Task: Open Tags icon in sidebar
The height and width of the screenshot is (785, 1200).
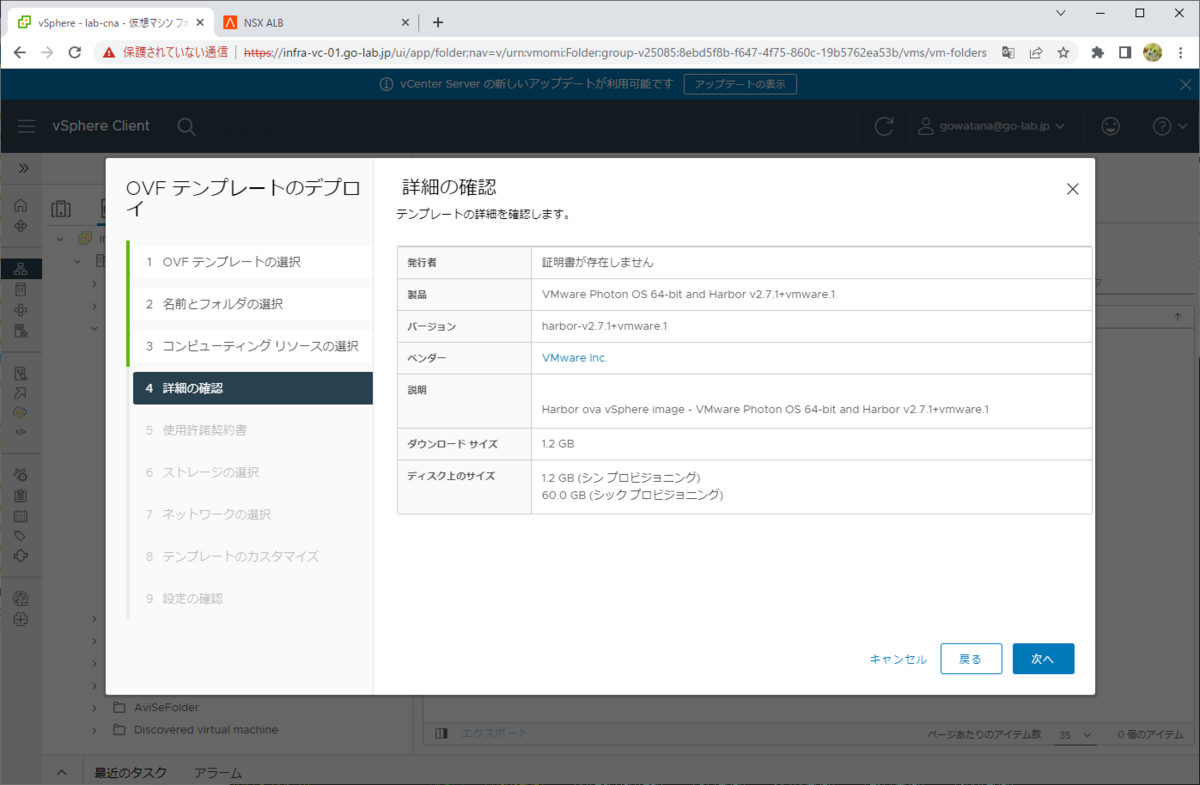Action: click(x=21, y=536)
